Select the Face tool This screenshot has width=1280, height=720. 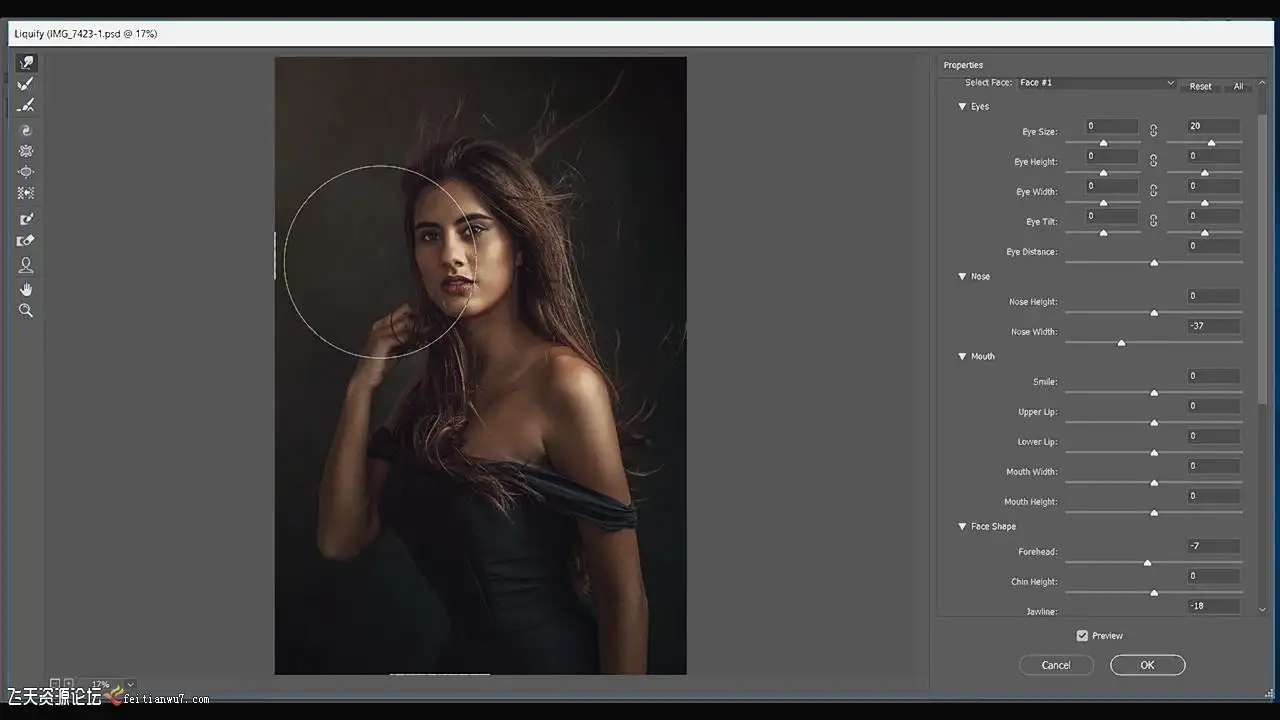click(26, 265)
